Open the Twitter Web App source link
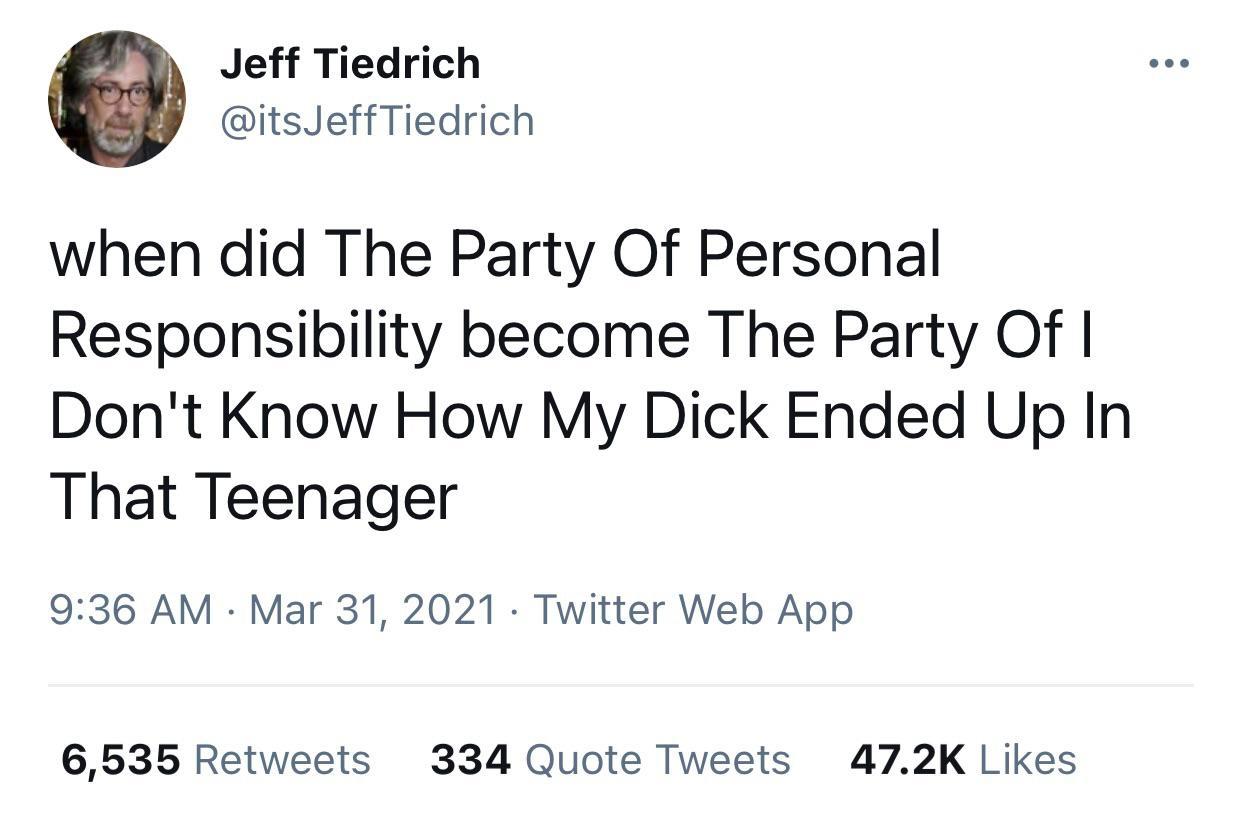Viewport: 1242px width, 823px height. (693, 609)
